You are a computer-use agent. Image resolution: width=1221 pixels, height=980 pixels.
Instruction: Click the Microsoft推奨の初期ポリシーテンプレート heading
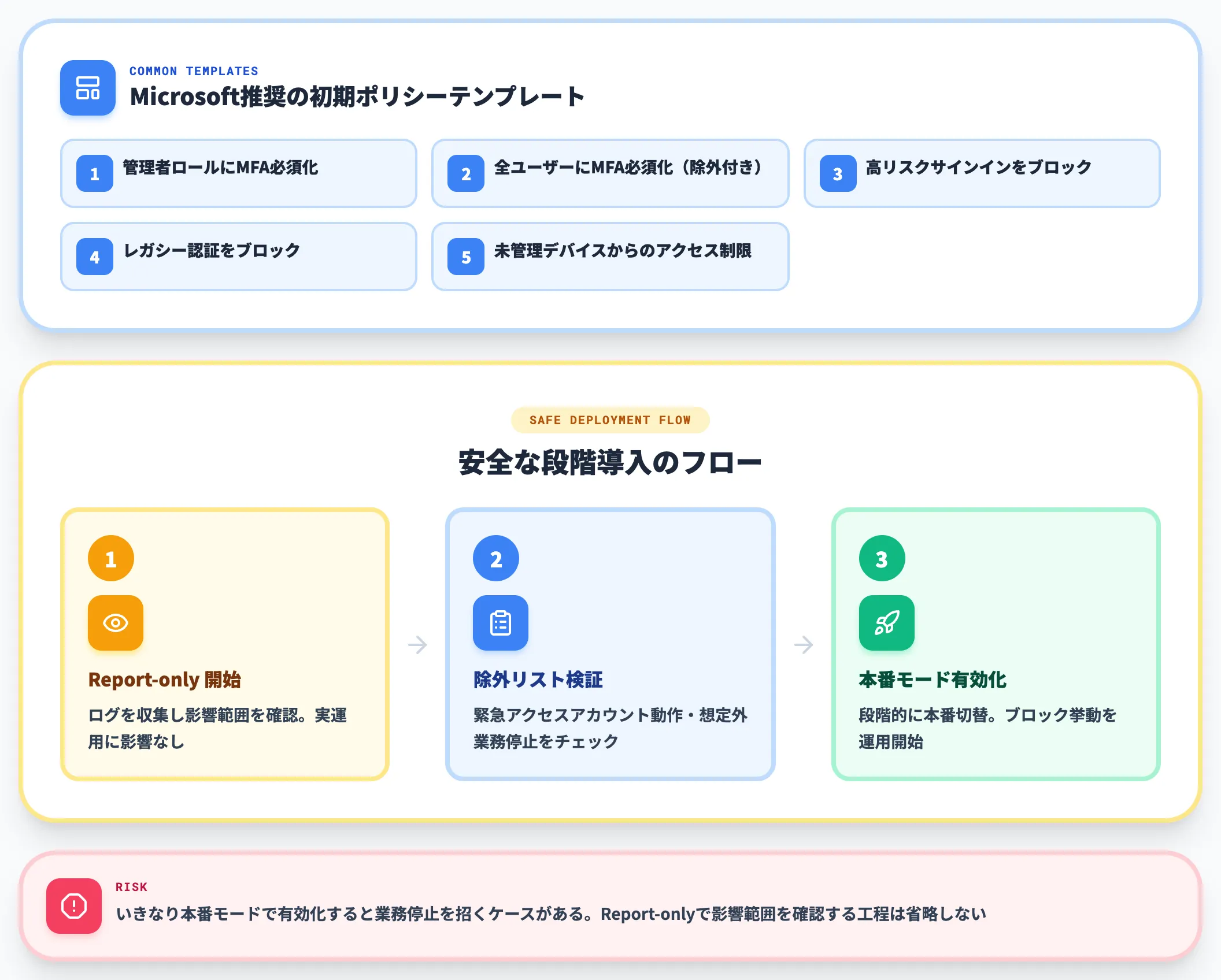click(x=357, y=96)
